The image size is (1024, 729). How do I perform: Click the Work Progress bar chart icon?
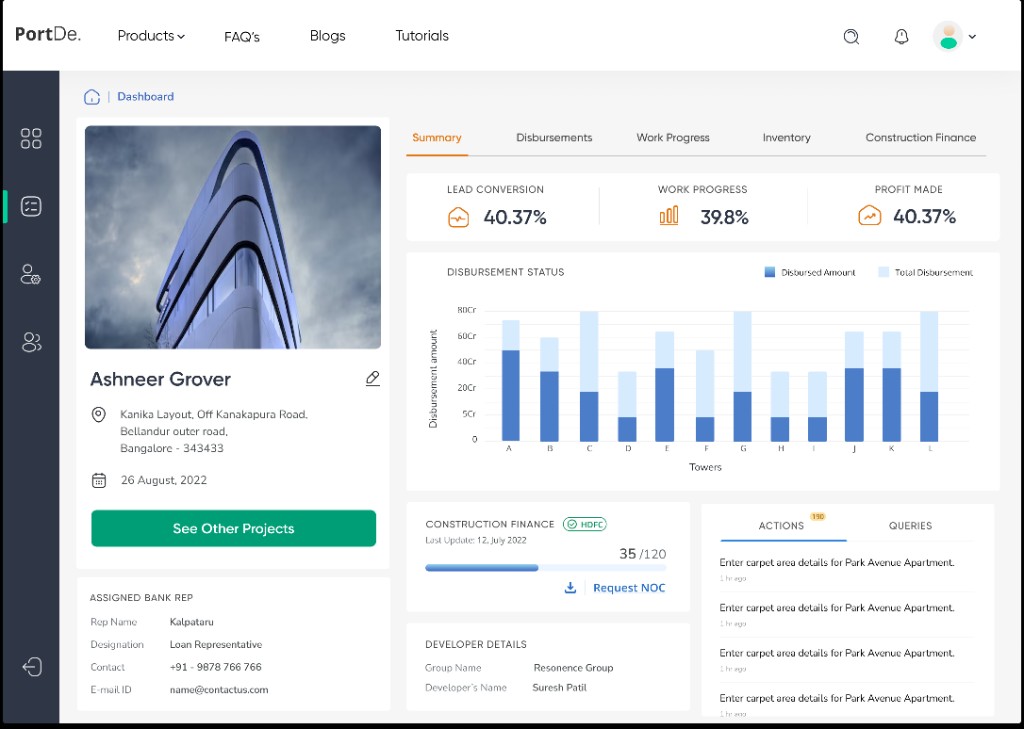coord(669,216)
